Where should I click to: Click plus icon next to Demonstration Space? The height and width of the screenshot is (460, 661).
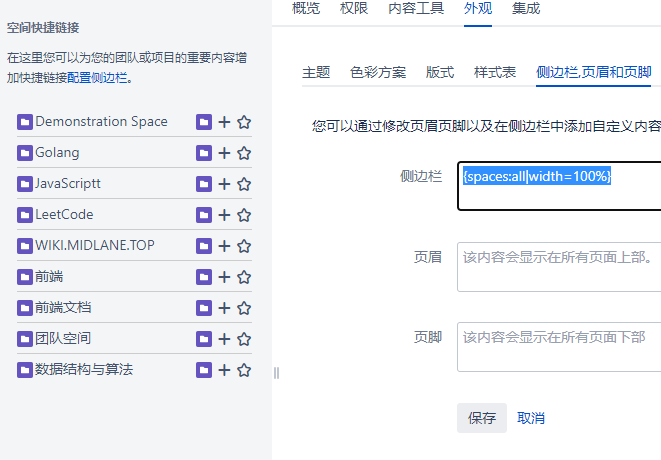click(x=224, y=122)
